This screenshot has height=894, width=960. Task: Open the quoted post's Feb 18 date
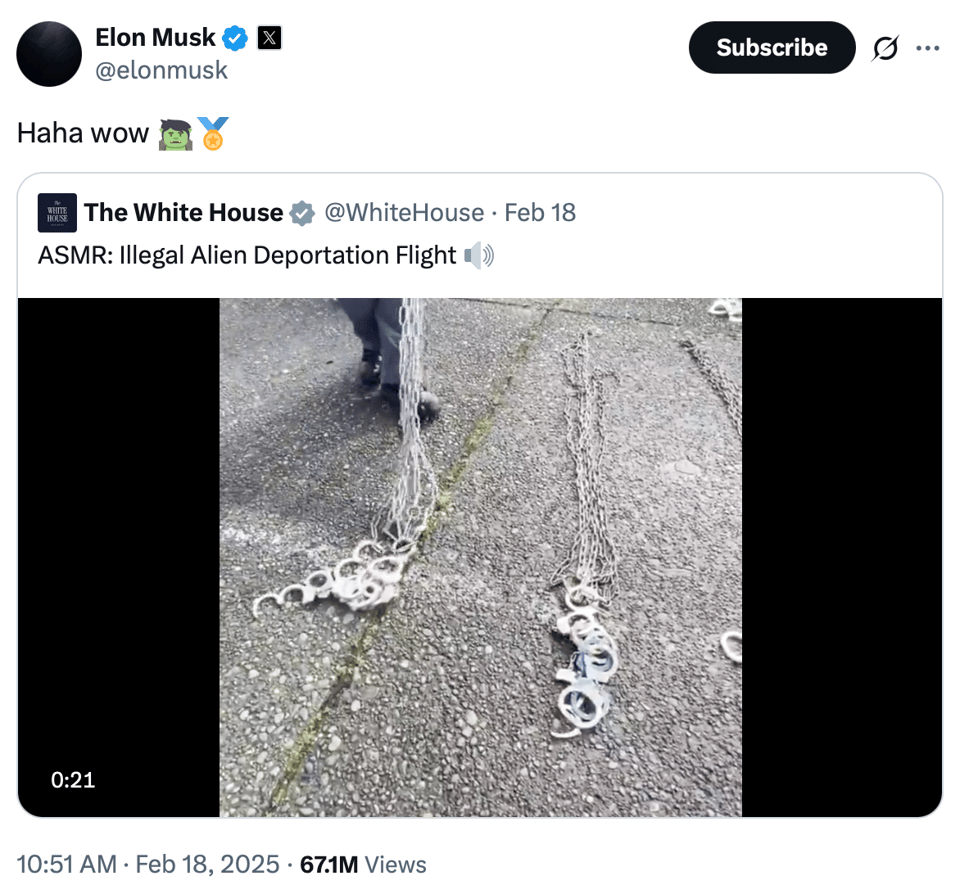[540, 213]
